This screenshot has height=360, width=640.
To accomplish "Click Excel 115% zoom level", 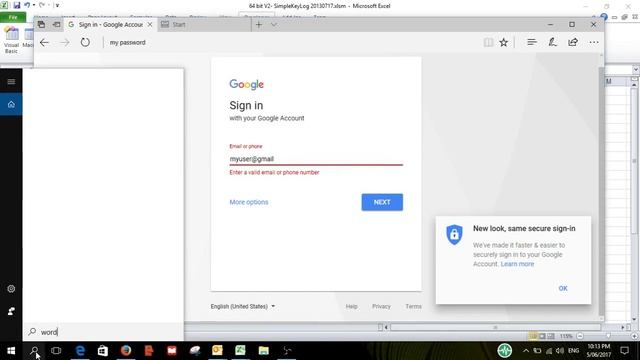I will pos(566,336).
